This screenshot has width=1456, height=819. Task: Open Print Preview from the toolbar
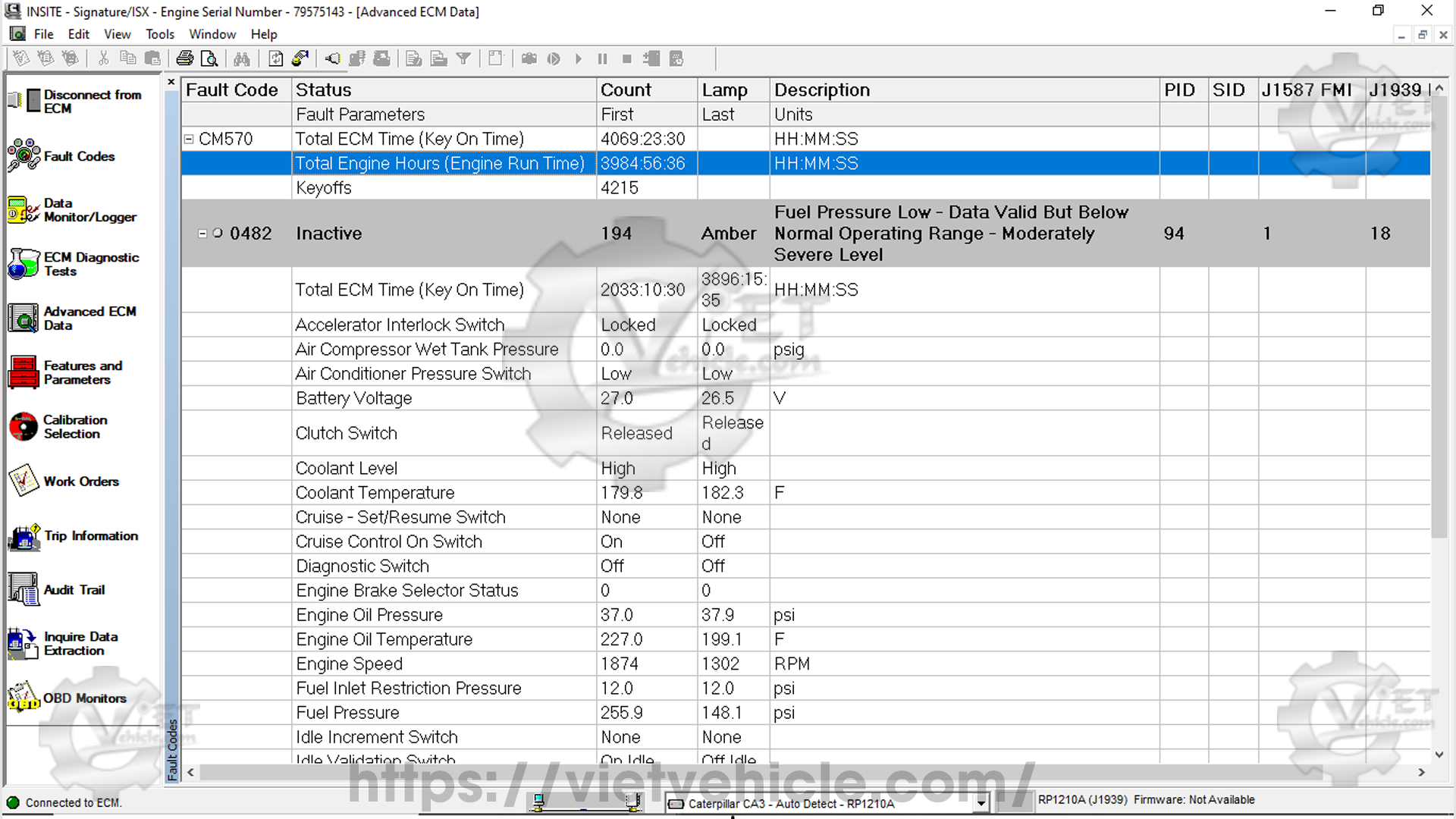209,58
